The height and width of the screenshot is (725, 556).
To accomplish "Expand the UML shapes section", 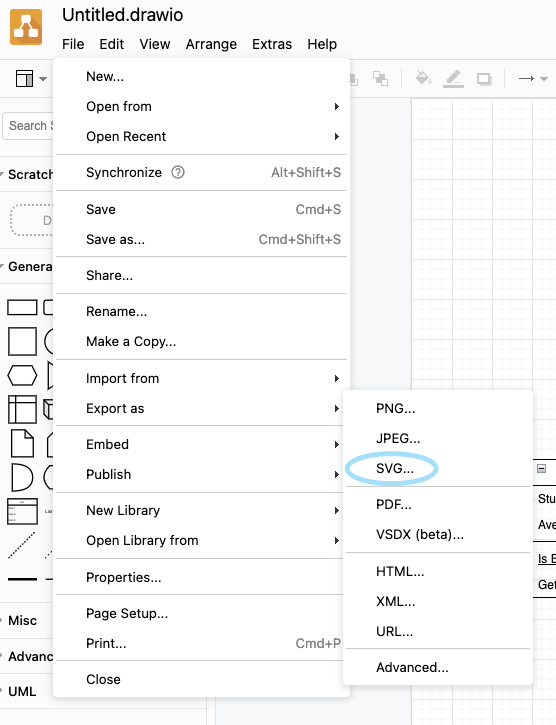I will [22, 692].
